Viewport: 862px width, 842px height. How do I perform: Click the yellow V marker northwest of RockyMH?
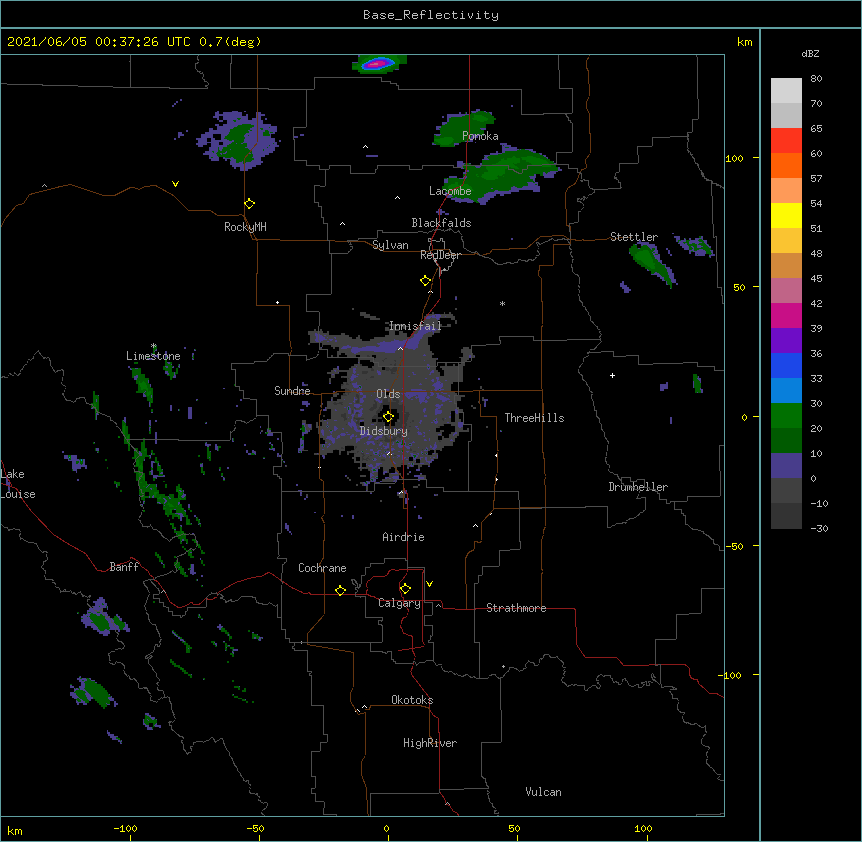[x=175, y=184]
